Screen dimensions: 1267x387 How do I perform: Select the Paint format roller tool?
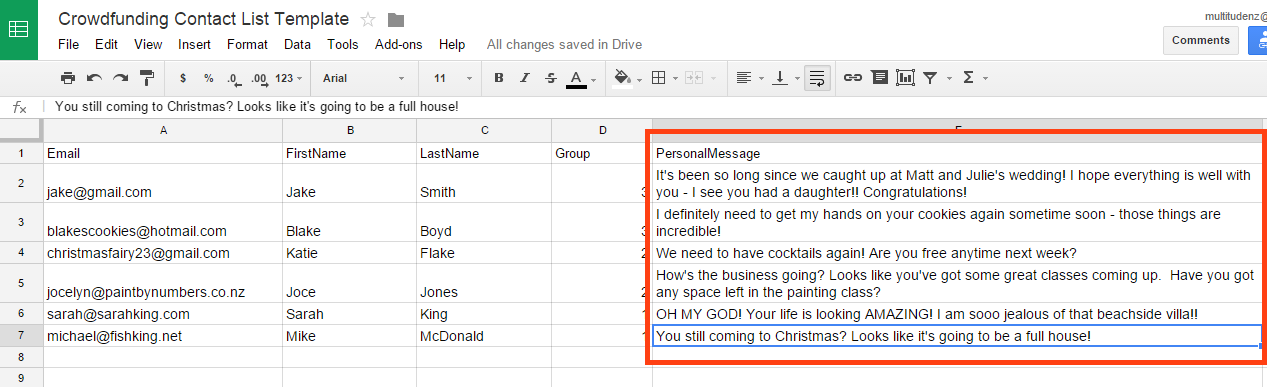pos(147,77)
